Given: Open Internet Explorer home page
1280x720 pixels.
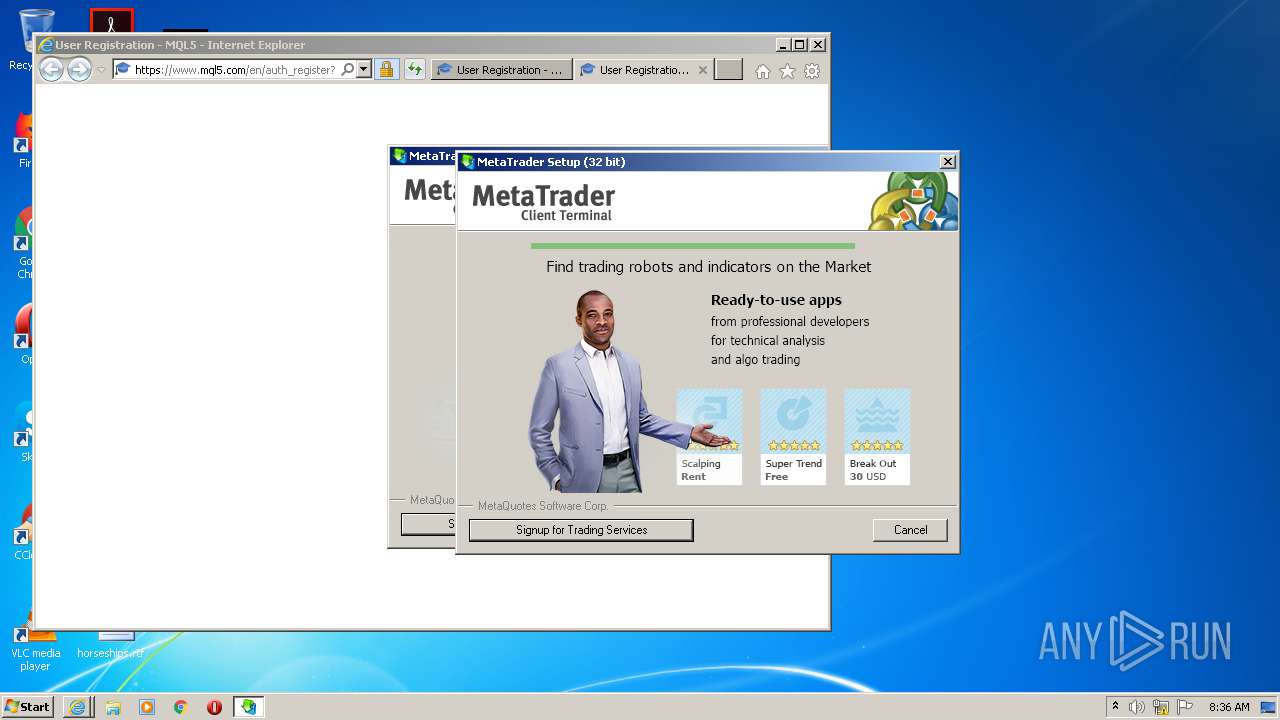Looking at the screenshot, I should point(763,71).
